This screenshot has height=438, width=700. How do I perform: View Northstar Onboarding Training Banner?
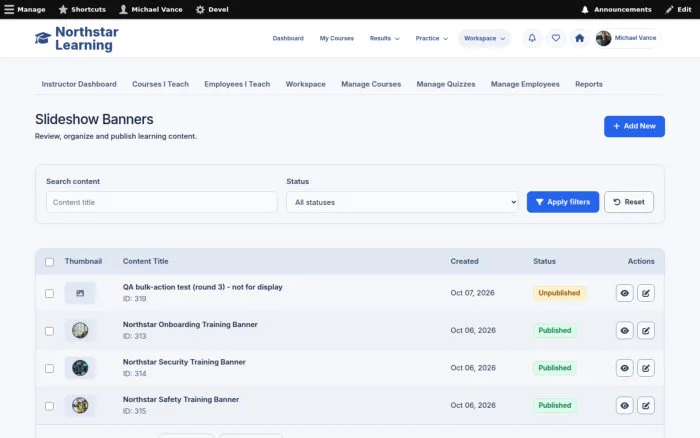[x=625, y=331]
